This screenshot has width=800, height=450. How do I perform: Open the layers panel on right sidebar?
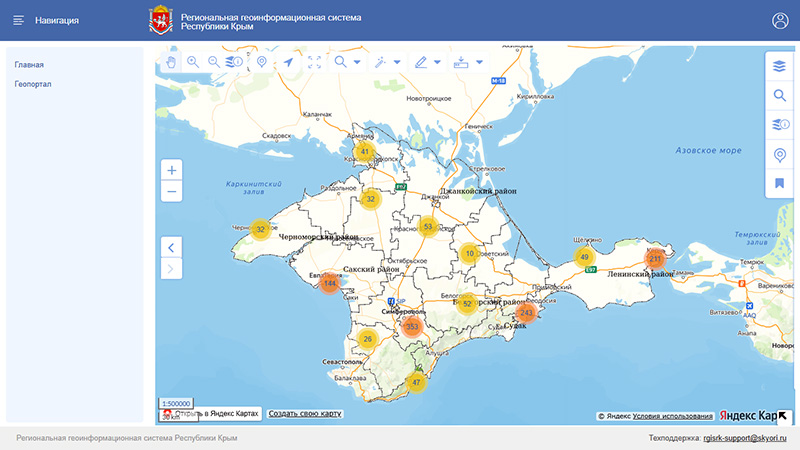coord(779,66)
